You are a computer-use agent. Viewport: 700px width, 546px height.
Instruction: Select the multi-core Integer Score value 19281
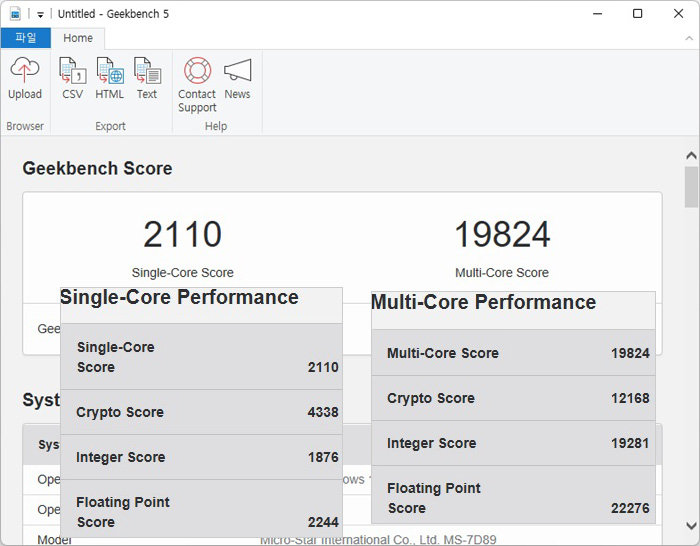pyautogui.click(x=630, y=443)
